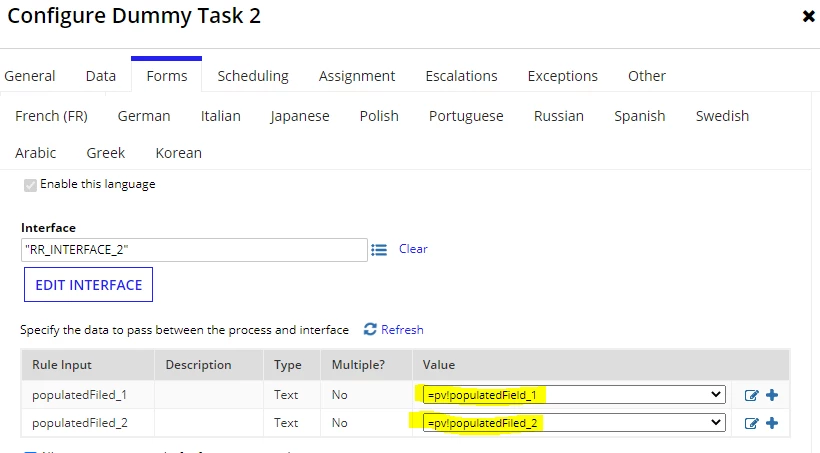The height and width of the screenshot is (453, 820).
Task: Open expression editor for populatedFiled_2 row
Action: [751, 423]
